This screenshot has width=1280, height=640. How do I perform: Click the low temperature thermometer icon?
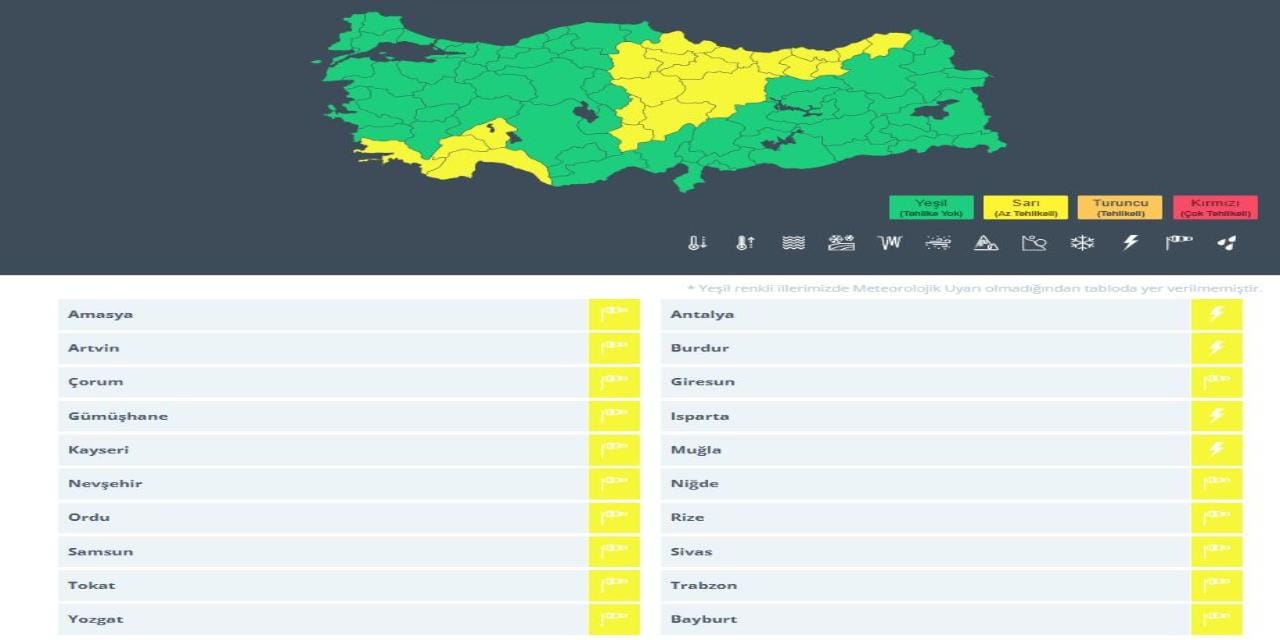click(x=698, y=241)
